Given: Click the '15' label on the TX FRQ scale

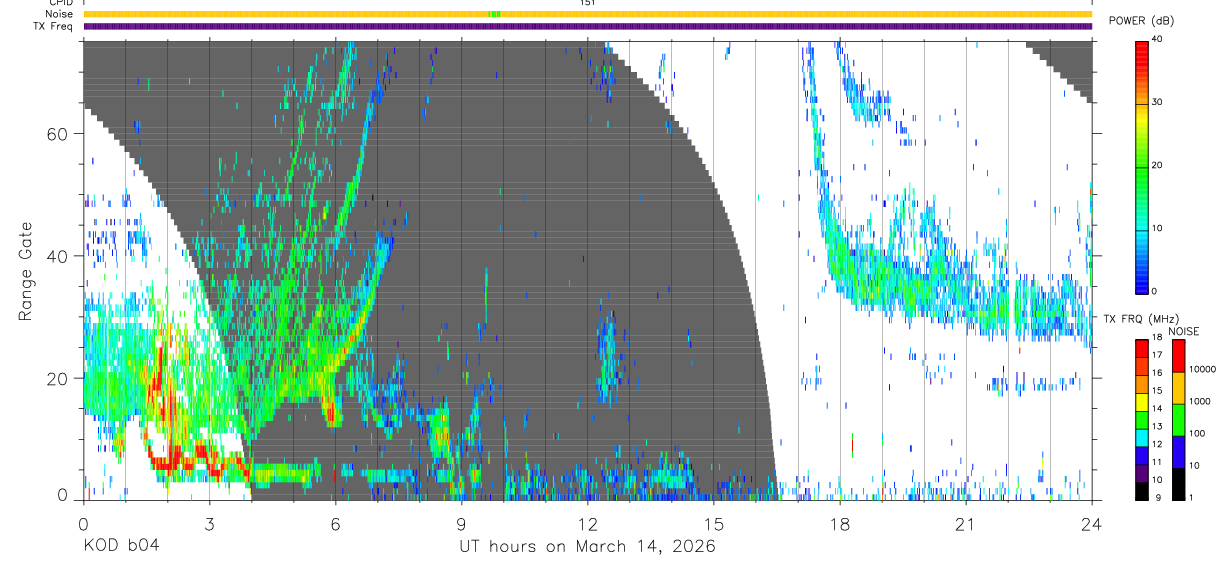Looking at the screenshot, I should tap(1158, 391).
